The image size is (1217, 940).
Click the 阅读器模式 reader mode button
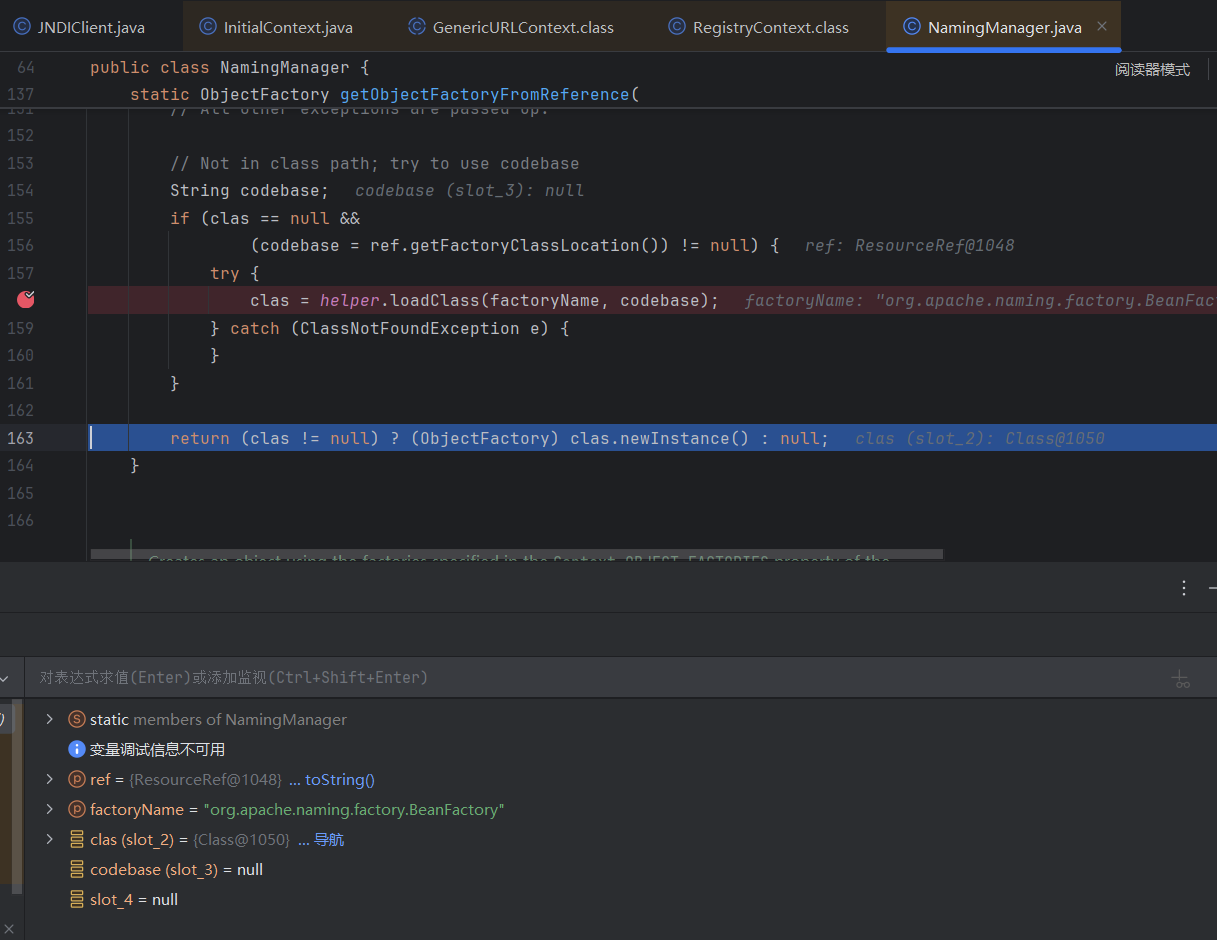coord(1152,70)
